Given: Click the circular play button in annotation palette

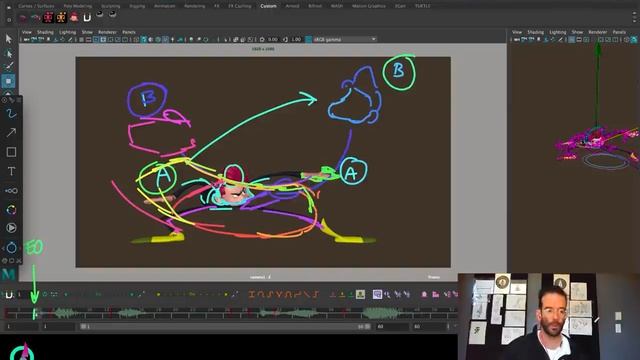Looking at the screenshot, I should [11, 228].
